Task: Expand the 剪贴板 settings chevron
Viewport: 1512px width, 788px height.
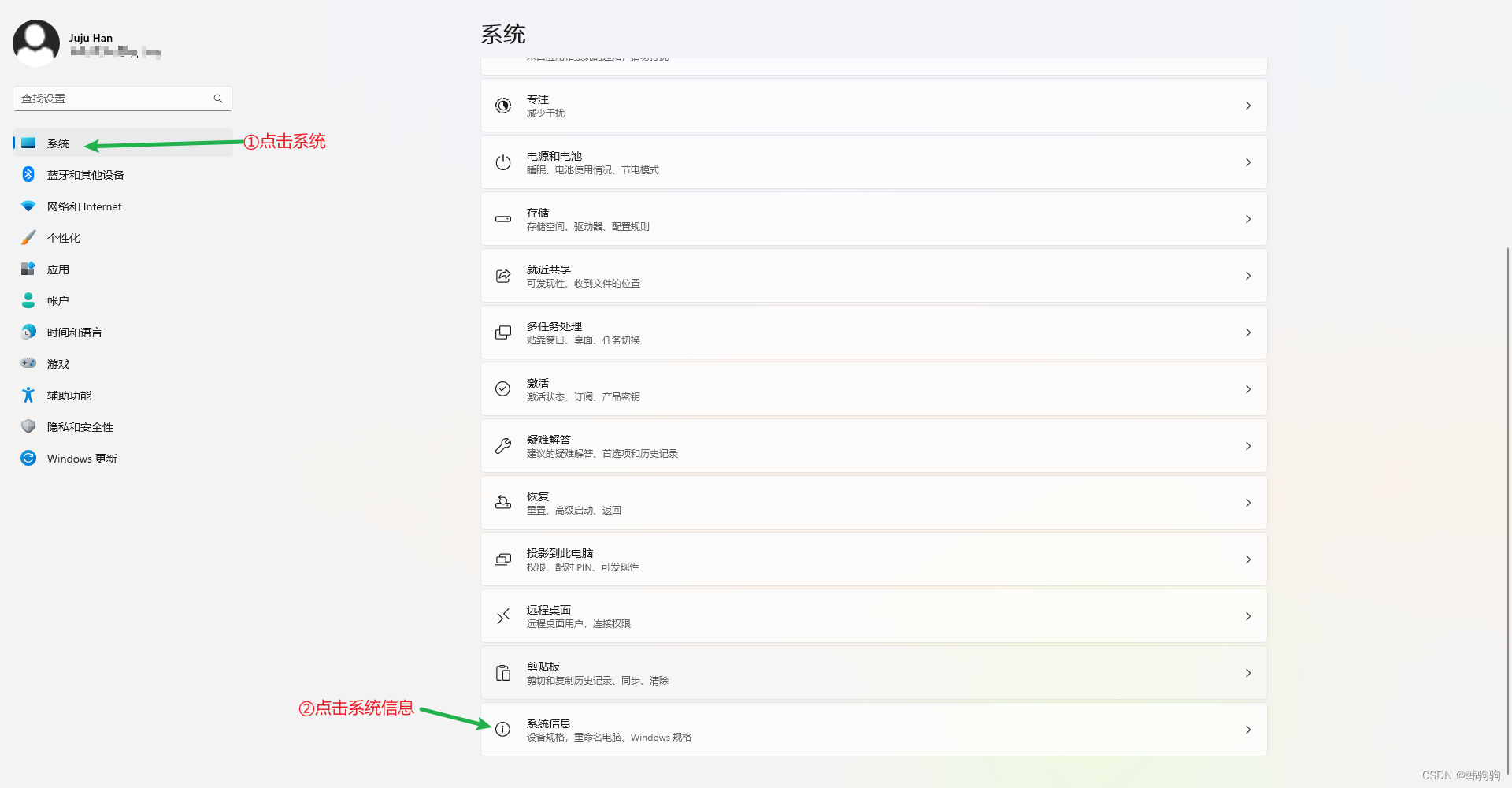Action: 1247,672
